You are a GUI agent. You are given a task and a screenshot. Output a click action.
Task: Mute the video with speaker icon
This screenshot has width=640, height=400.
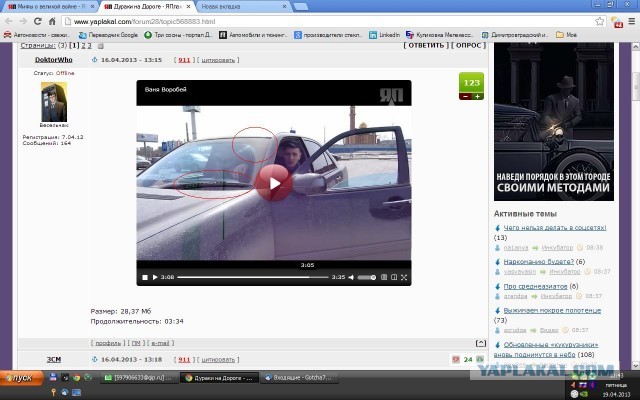coord(353,277)
